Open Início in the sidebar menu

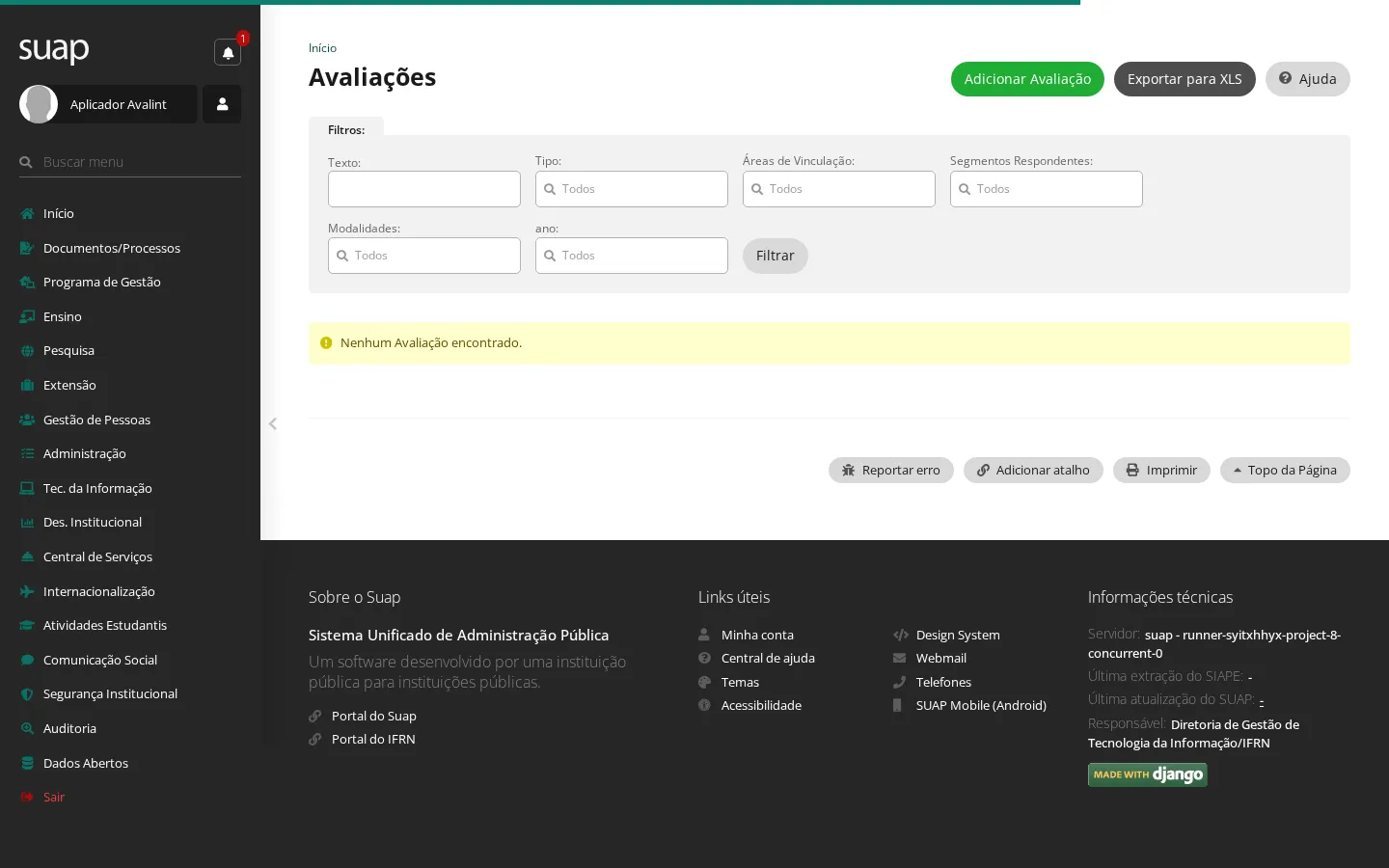pyautogui.click(x=130, y=213)
